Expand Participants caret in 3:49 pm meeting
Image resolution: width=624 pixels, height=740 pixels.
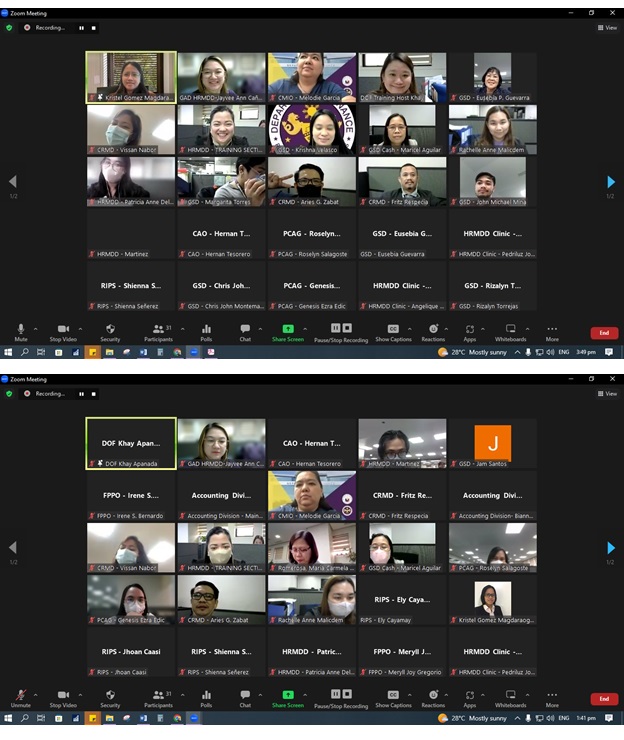click(x=183, y=329)
